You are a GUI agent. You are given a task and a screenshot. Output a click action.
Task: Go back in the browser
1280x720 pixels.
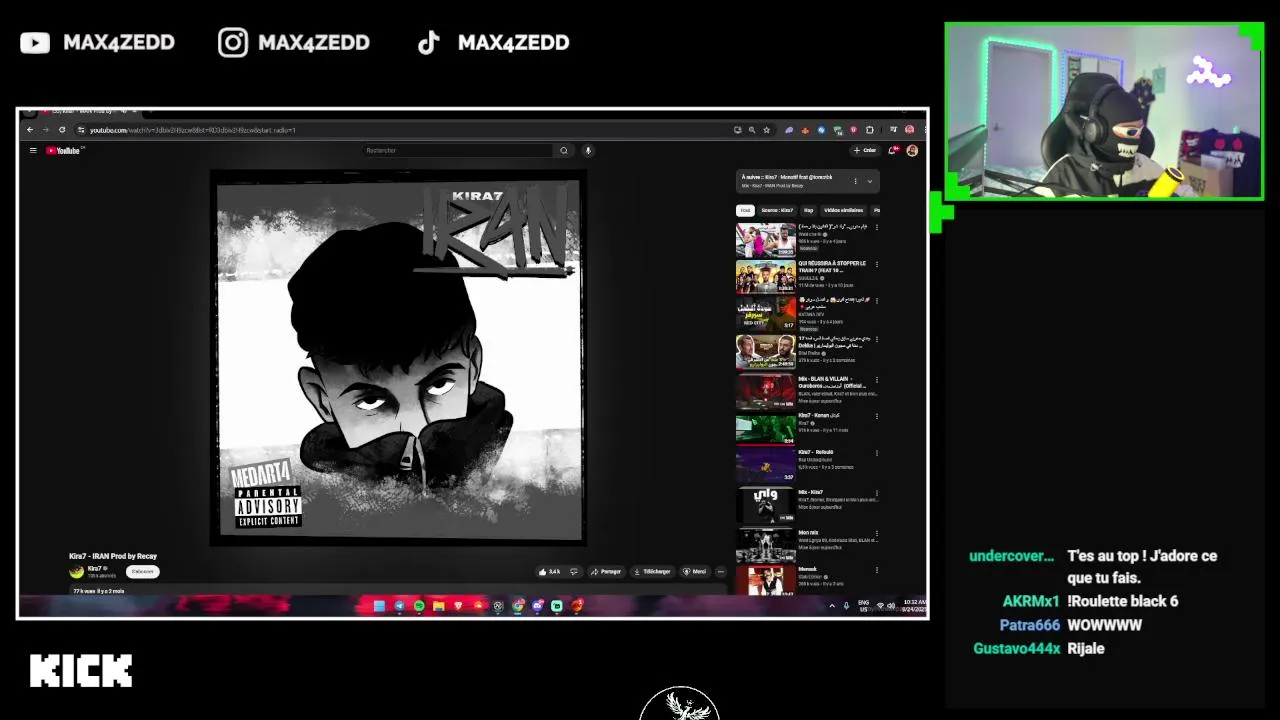tap(30, 130)
